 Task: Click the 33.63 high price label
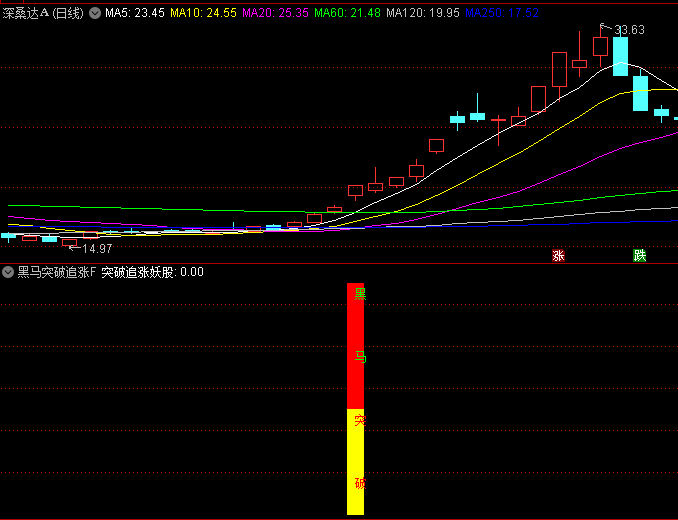[x=629, y=30]
